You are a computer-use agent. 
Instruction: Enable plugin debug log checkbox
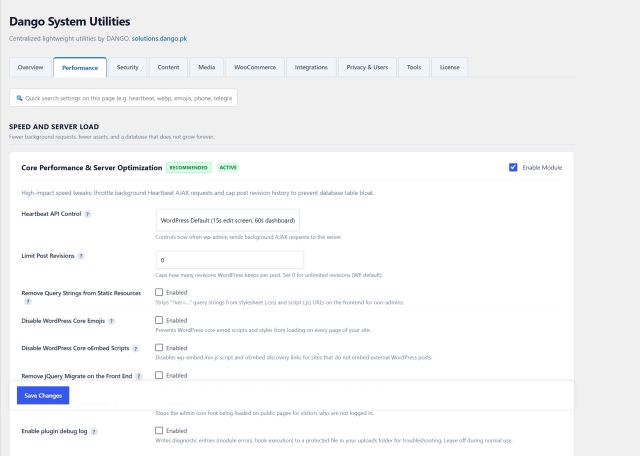click(159, 430)
